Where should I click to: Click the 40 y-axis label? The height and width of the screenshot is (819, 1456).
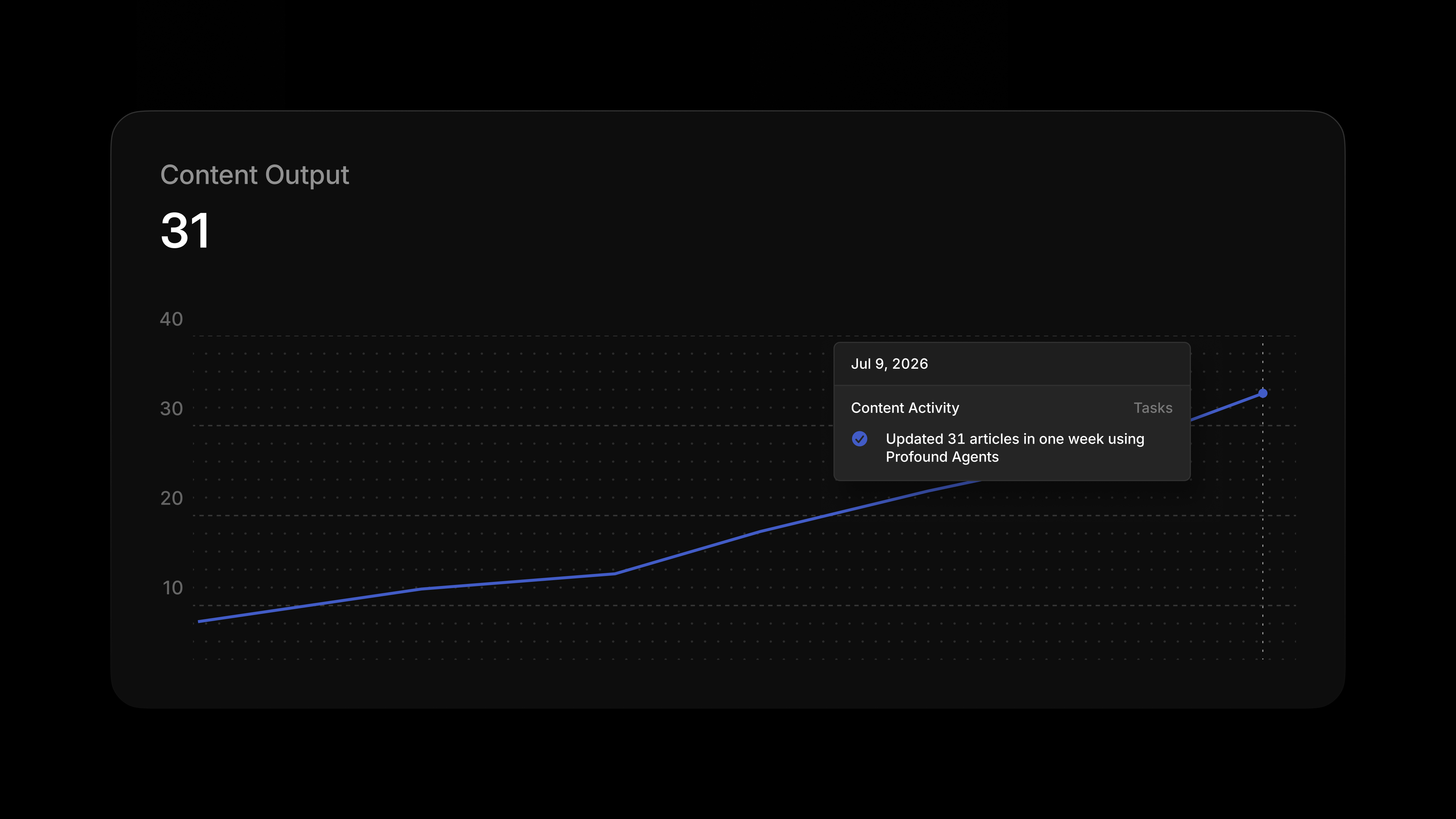171,319
